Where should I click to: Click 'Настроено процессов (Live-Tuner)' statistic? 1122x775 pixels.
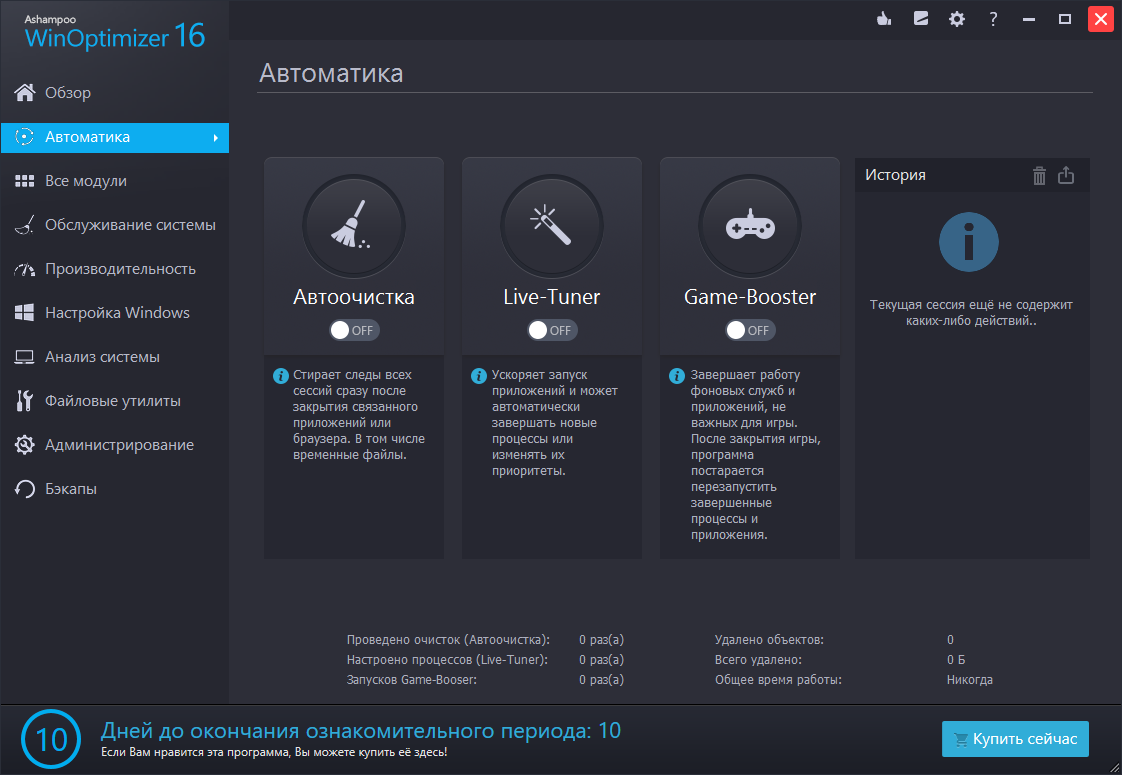click(447, 660)
